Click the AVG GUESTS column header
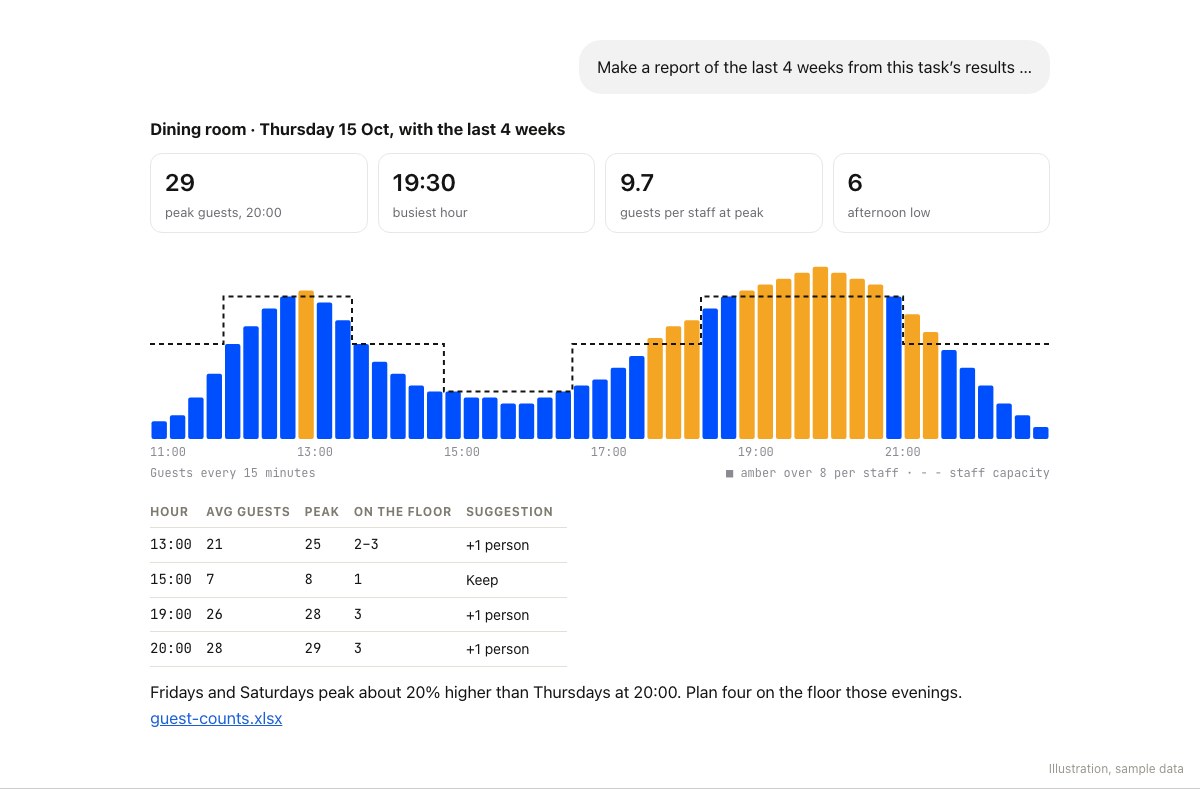The height and width of the screenshot is (789, 1200). (248, 511)
